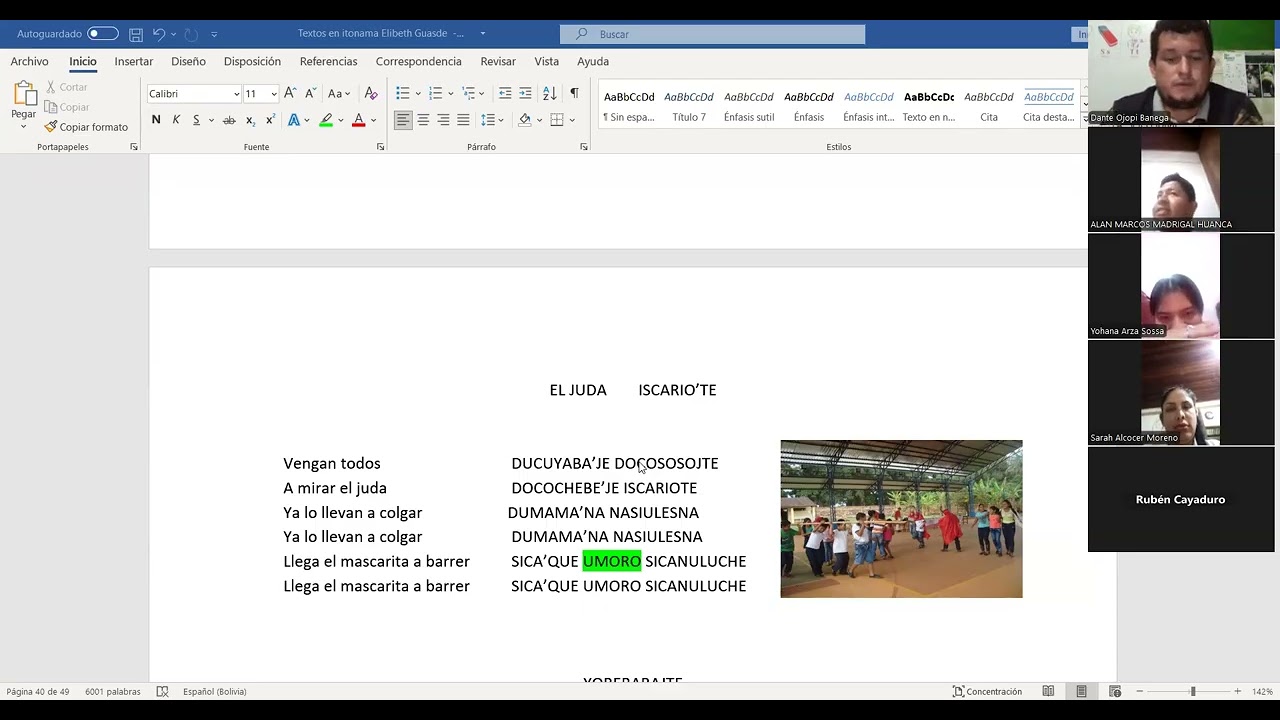The width and height of the screenshot is (1280, 720).
Task: Open the borders dropdown arrow
Action: click(x=571, y=120)
